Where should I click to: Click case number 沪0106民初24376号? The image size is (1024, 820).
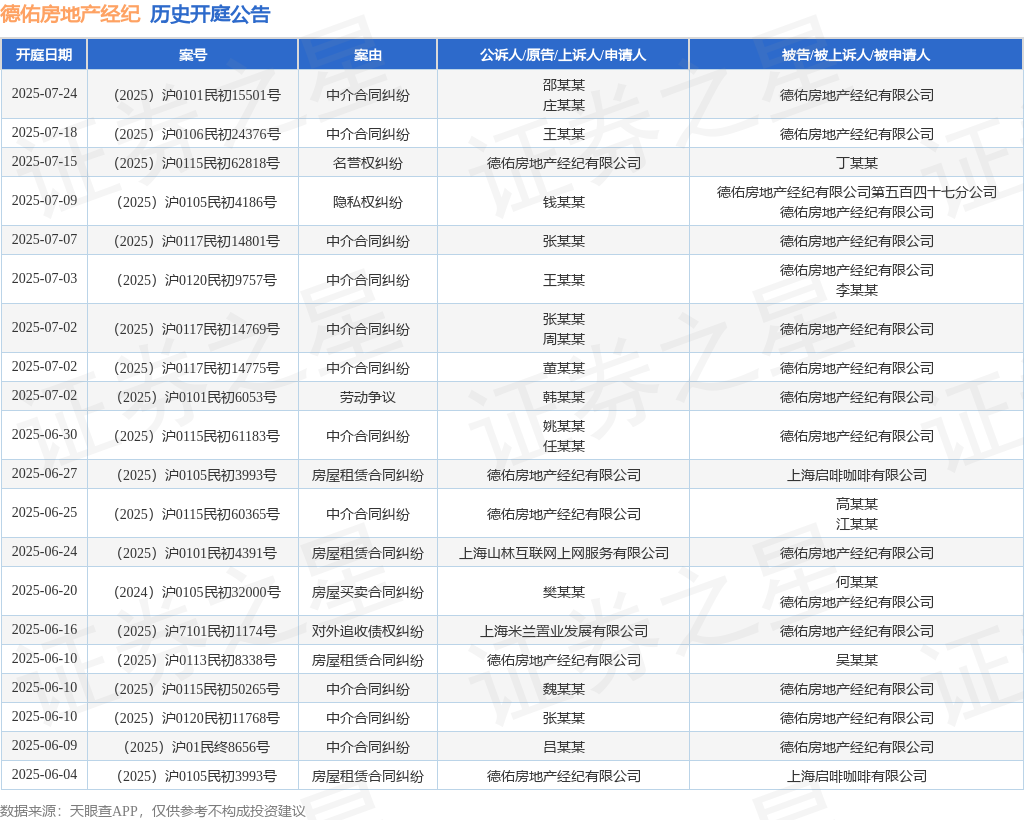197,134
